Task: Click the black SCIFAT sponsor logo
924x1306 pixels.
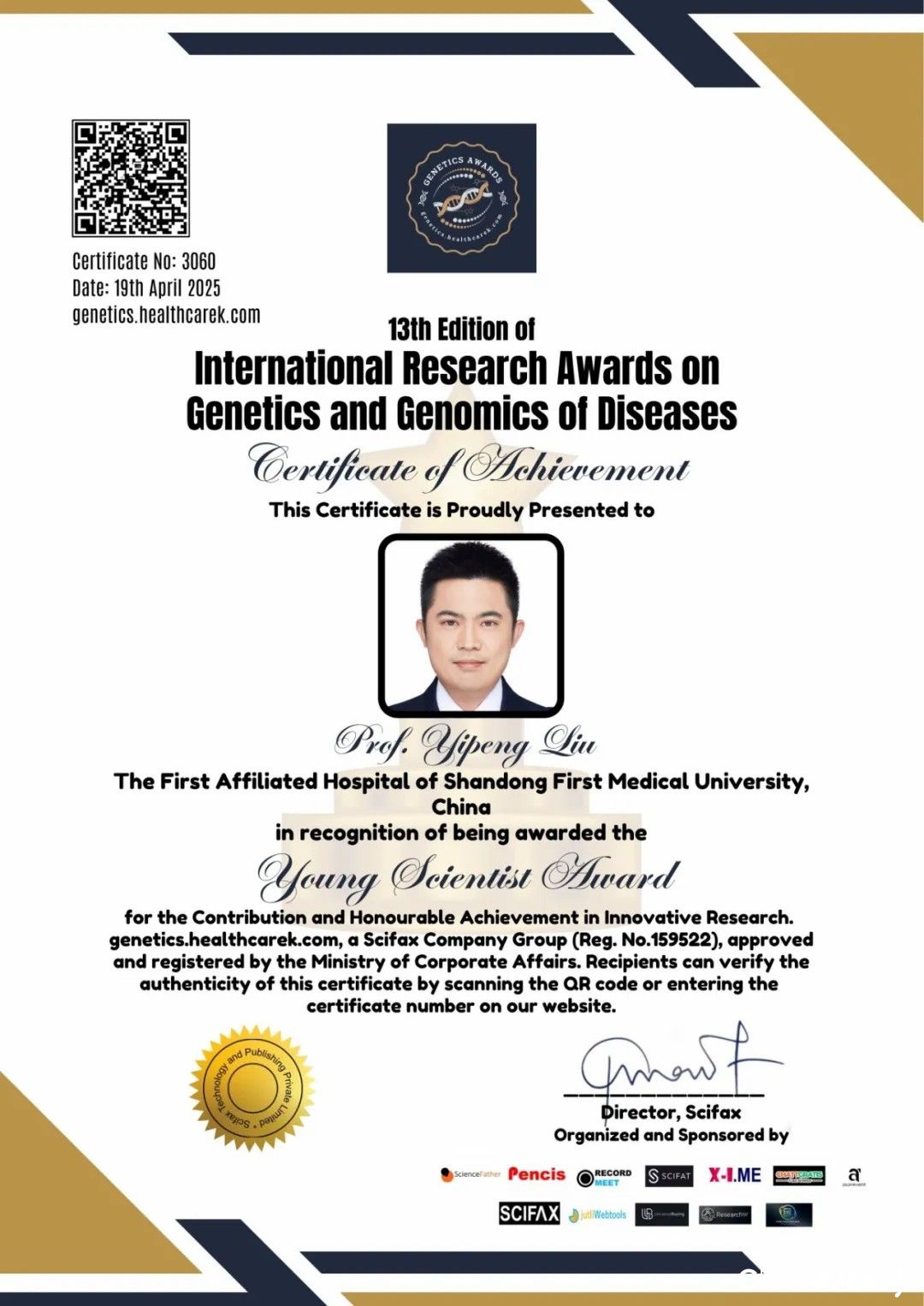Action: pyautogui.click(x=669, y=1176)
